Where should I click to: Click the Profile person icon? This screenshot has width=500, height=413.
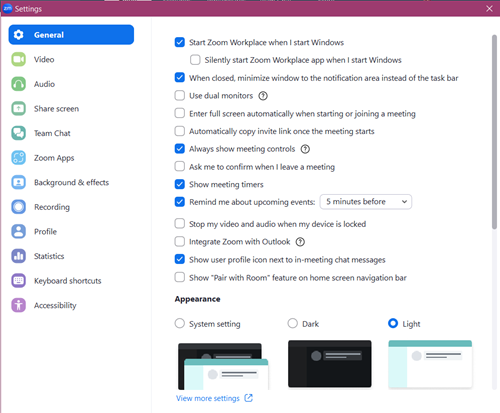coord(19,231)
